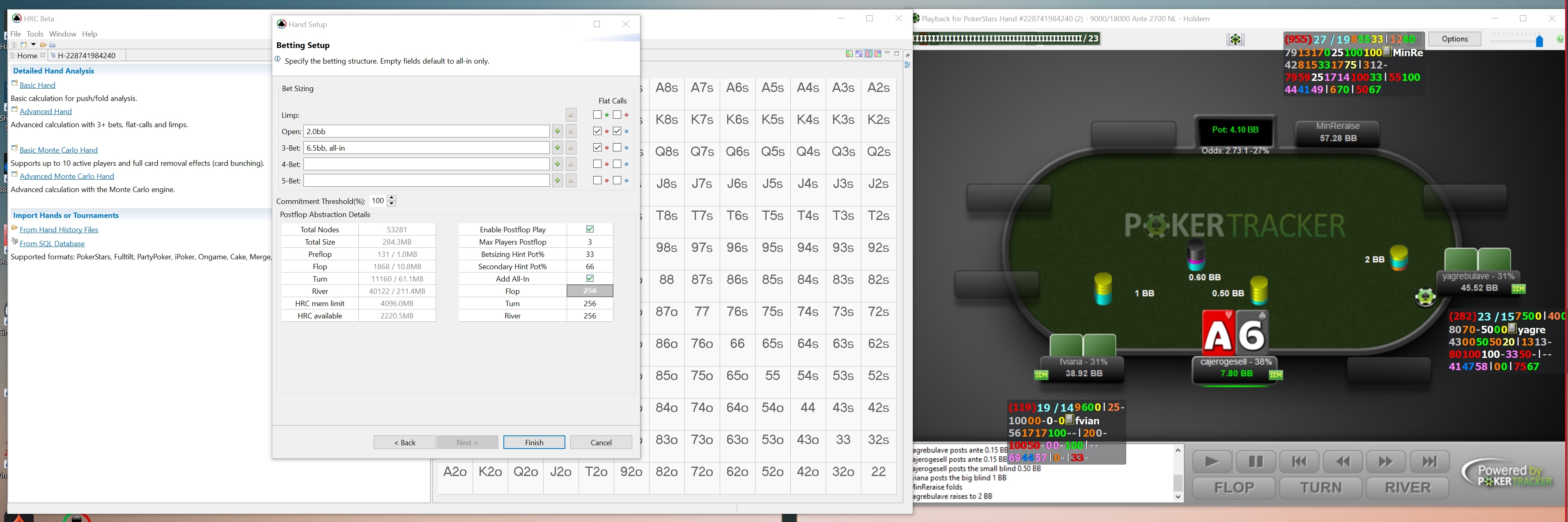Click the Finish button

pyautogui.click(x=534, y=442)
